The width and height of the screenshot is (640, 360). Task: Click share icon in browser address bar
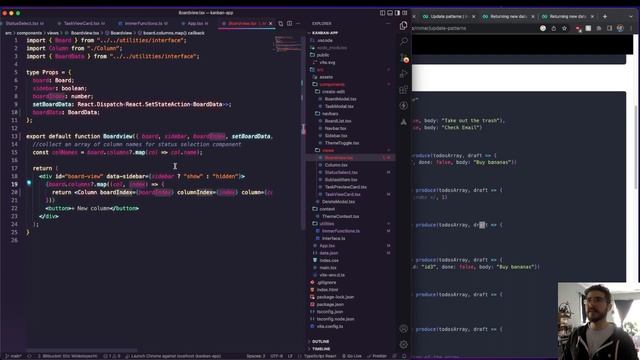(x=553, y=28)
